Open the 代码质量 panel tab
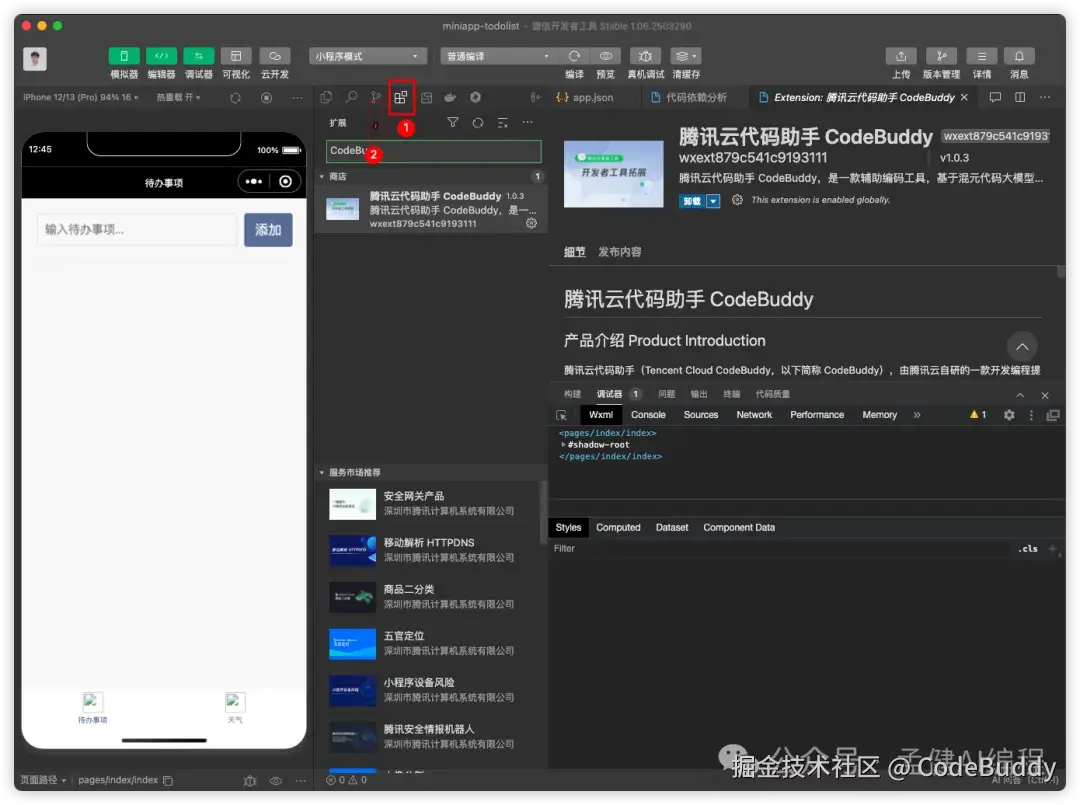1080x805 pixels. pos(773,395)
